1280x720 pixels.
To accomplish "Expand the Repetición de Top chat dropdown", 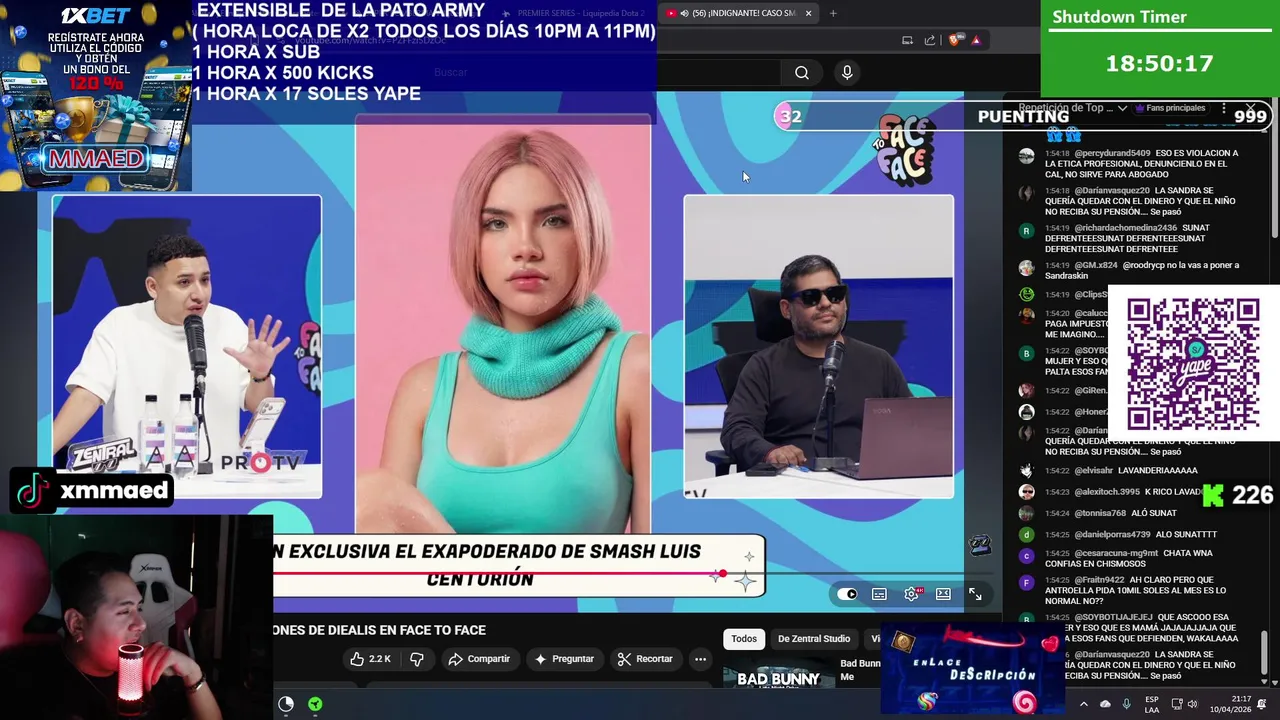I will pos(1072,108).
